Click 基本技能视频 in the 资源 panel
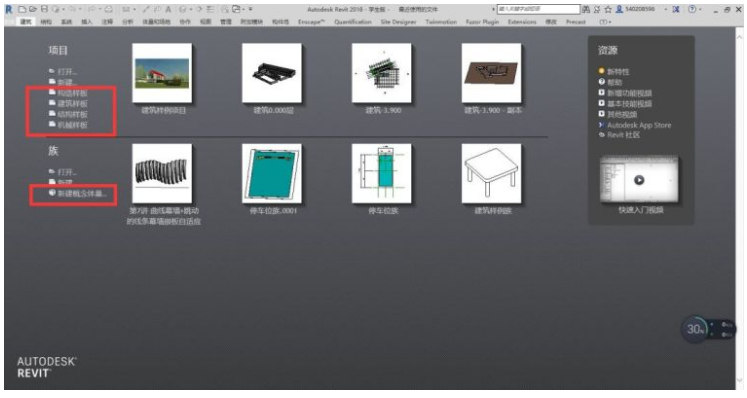 coord(625,103)
